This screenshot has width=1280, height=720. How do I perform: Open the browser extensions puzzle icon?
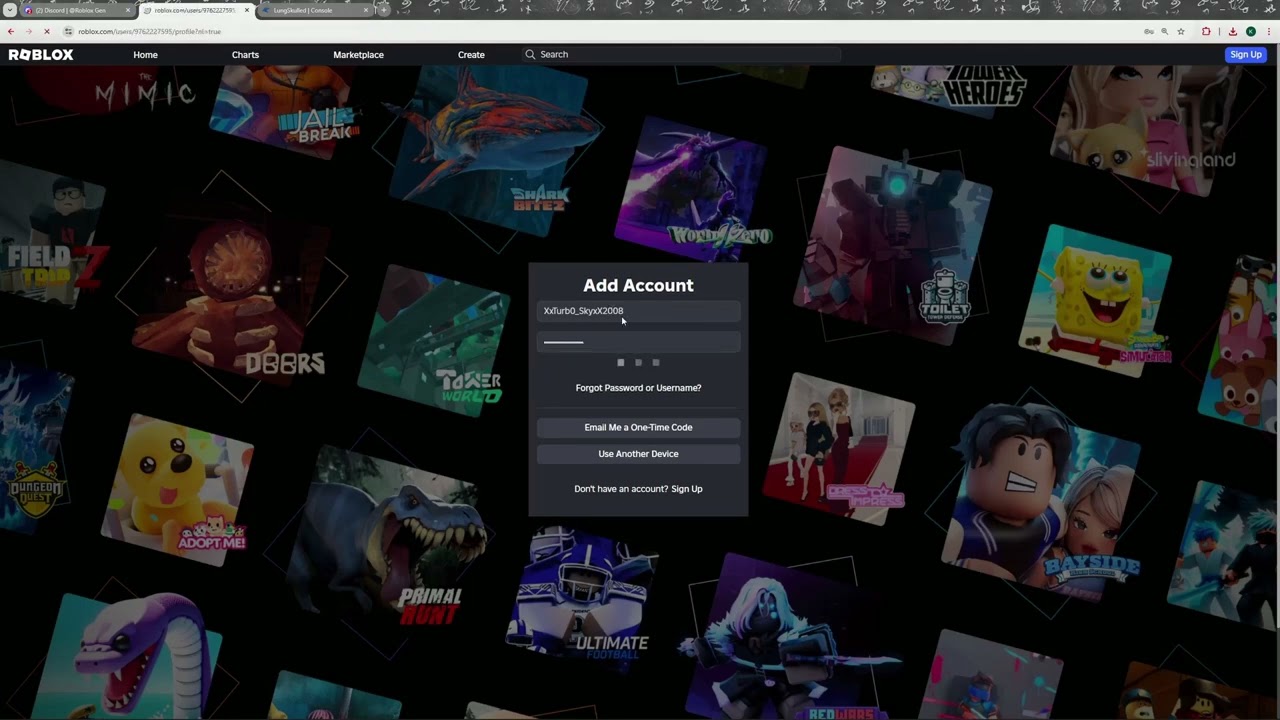(1206, 32)
